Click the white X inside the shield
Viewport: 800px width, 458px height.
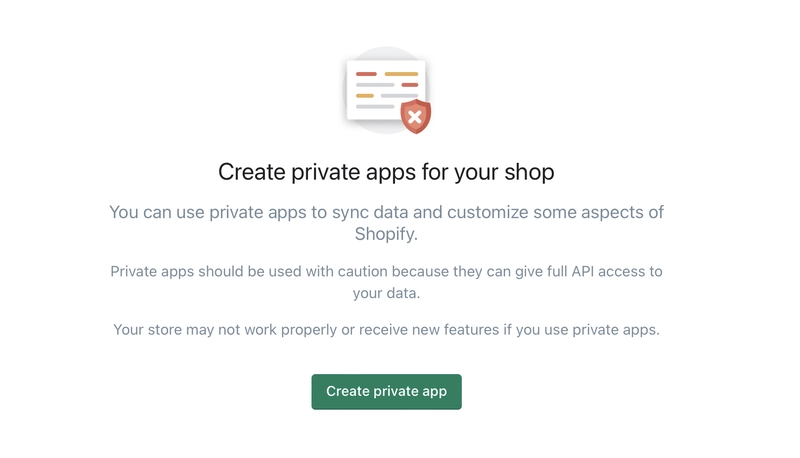(415, 117)
